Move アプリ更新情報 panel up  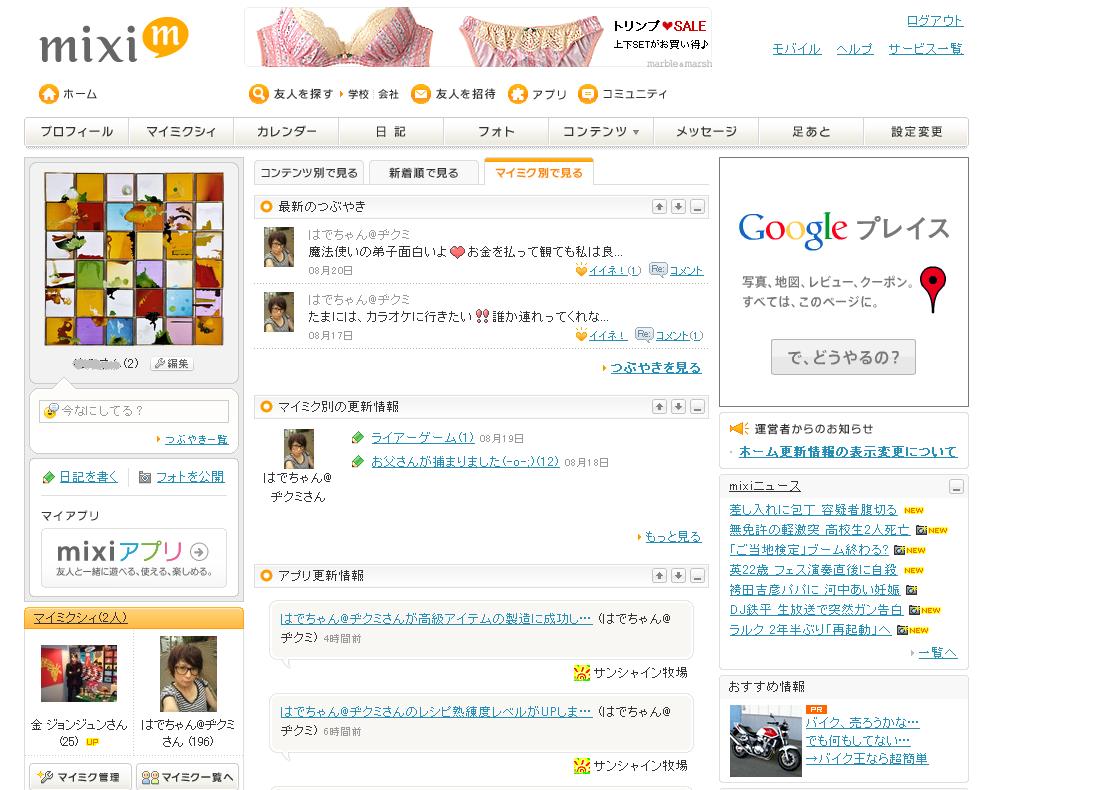coord(659,575)
